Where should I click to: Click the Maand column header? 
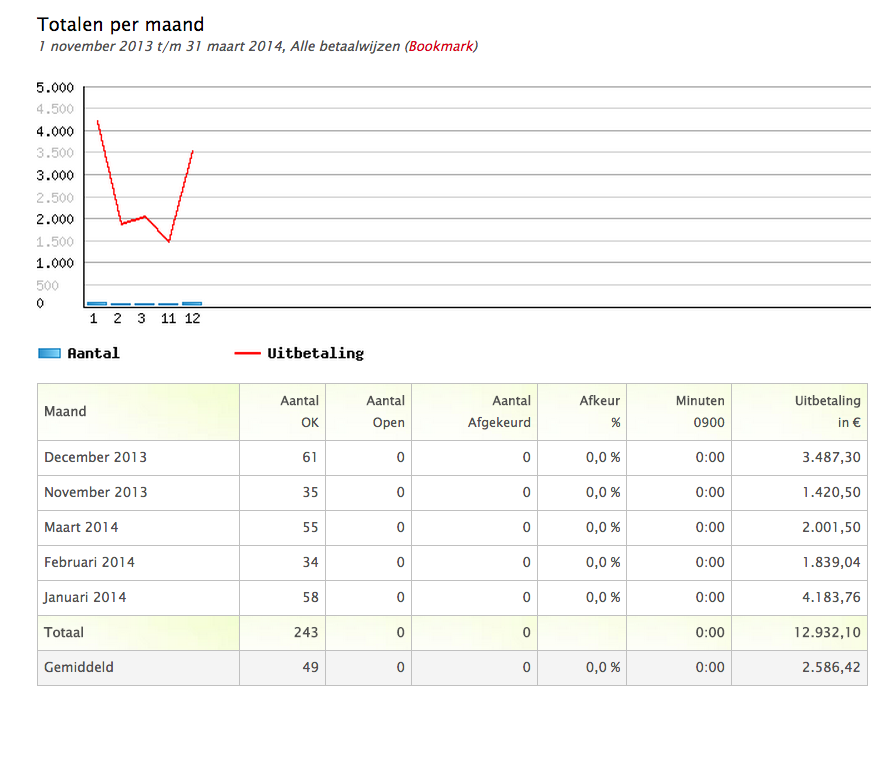(x=138, y=411)
